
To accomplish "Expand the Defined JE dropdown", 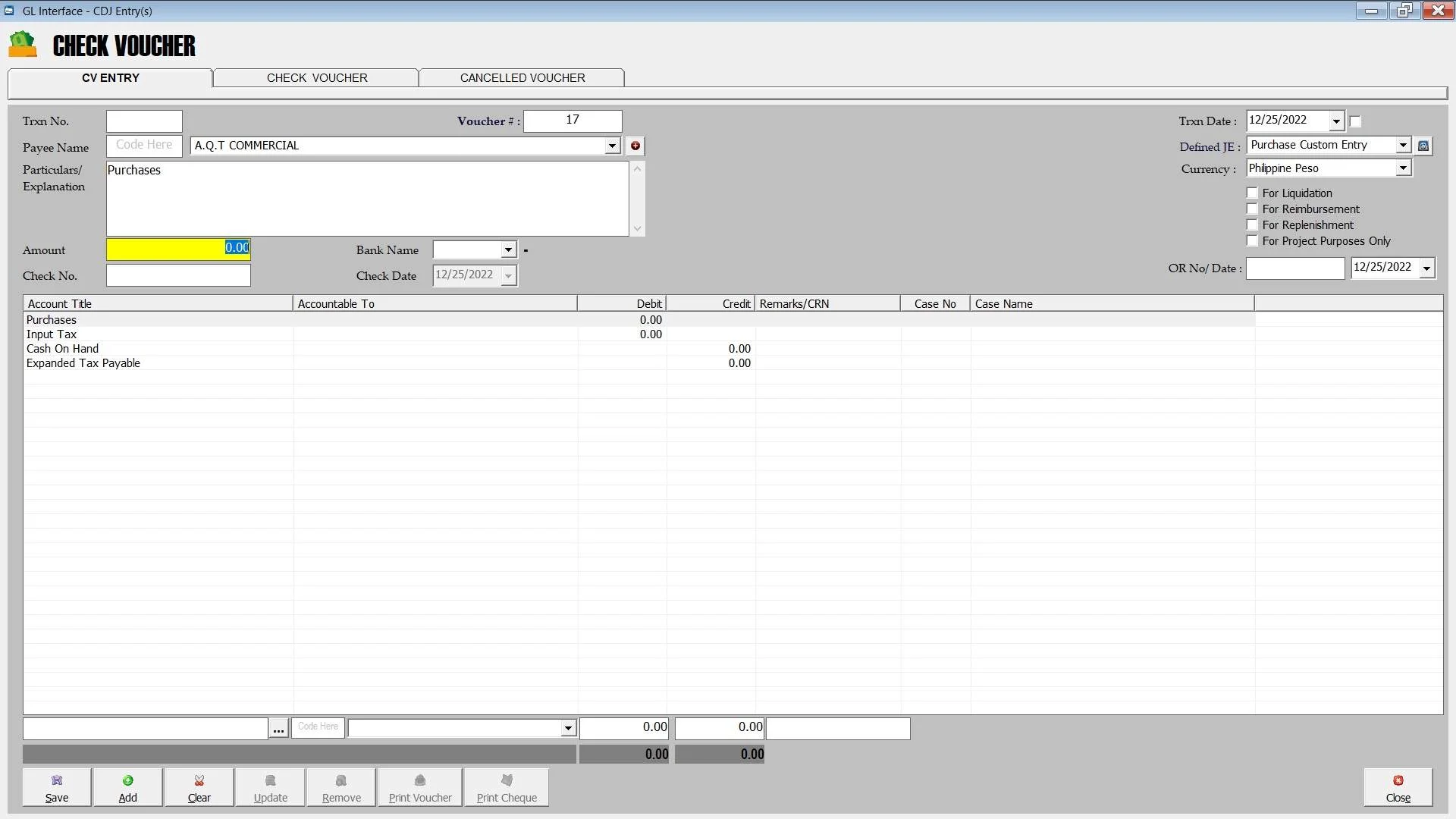I will coord(1403,145).
